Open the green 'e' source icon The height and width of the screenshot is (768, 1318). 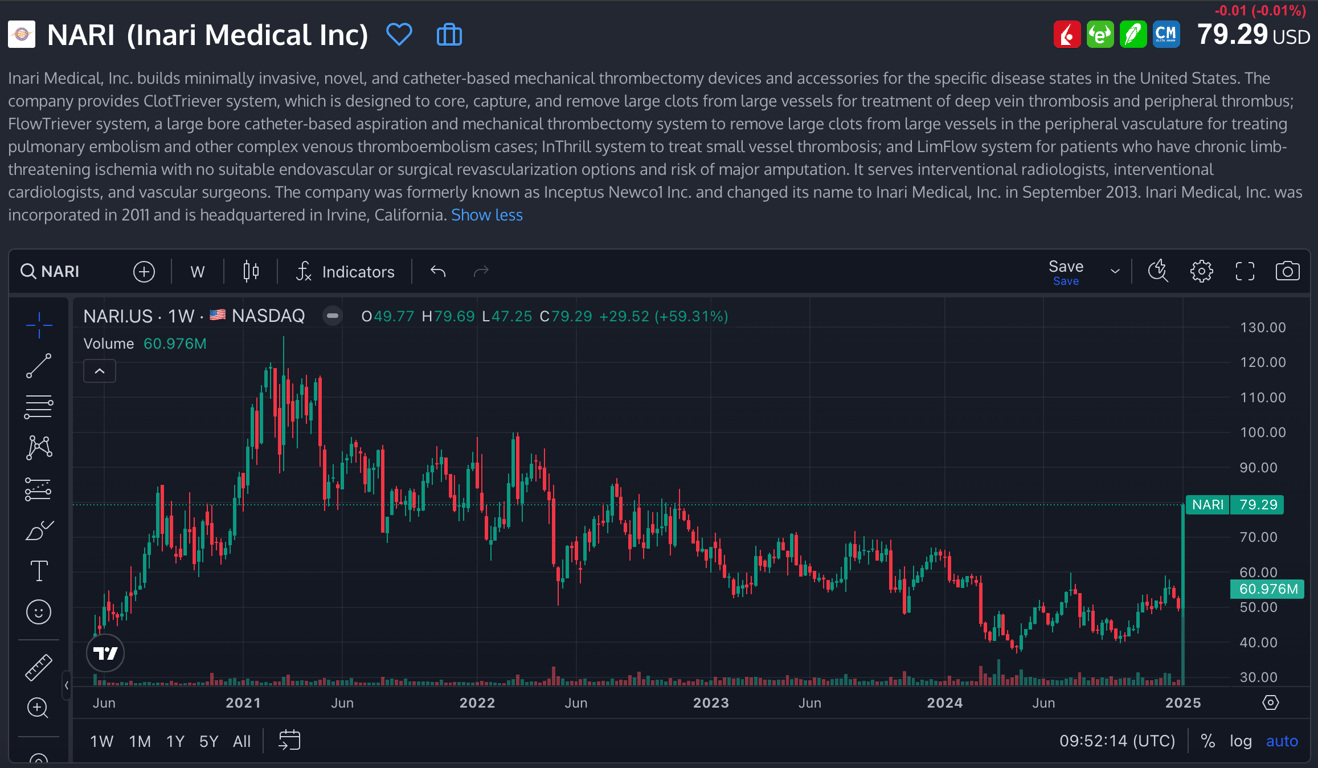[x=1100, y=35]
